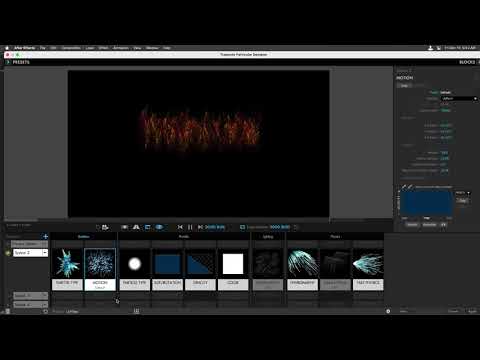Select the white Color block thumbnail
The image size is (480, 360).
(x=233, y=264)
